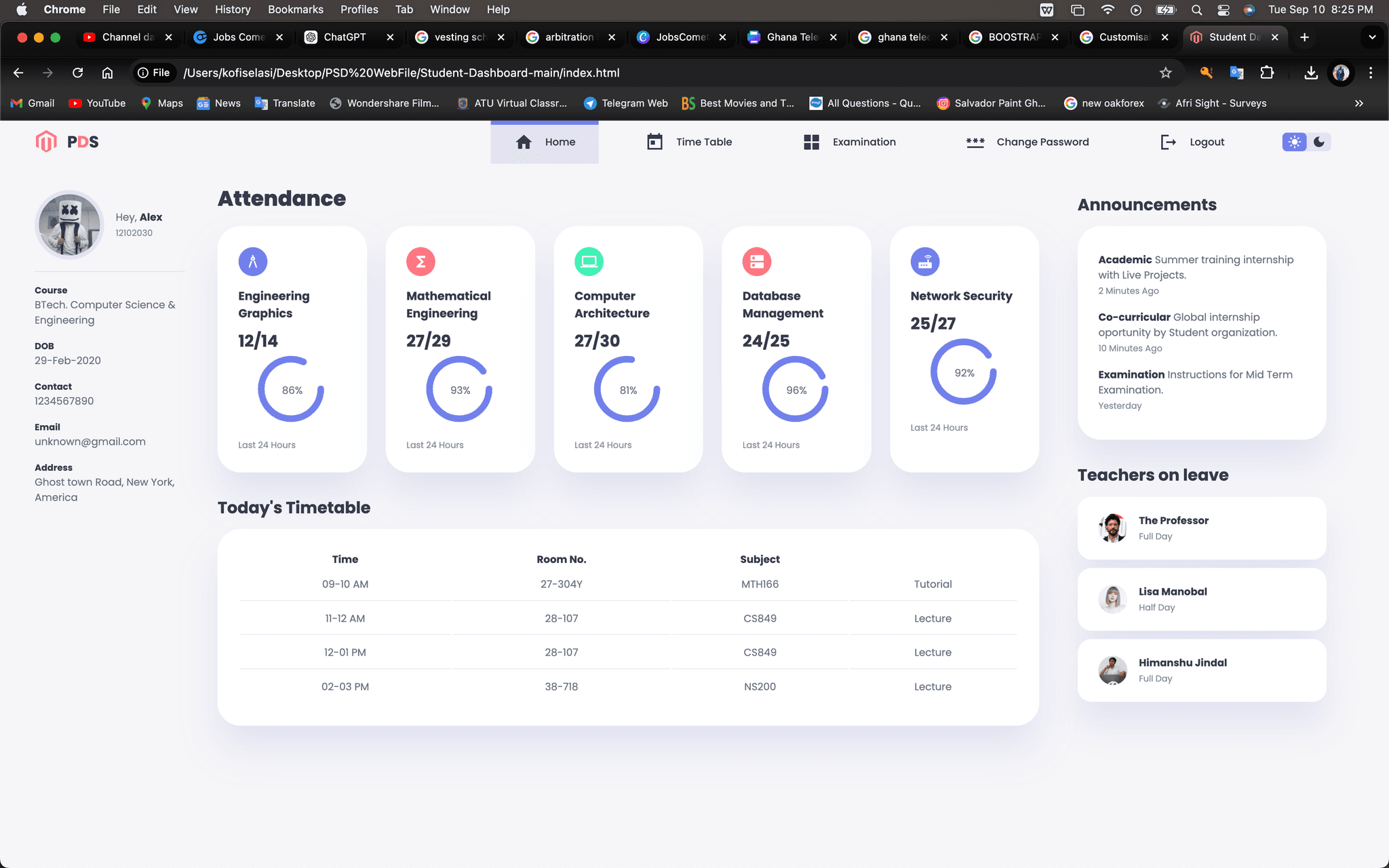Open Chrome three-dot menu
The height and width of the screenshot is (868, 1389).
click(x=1371, y=73)
